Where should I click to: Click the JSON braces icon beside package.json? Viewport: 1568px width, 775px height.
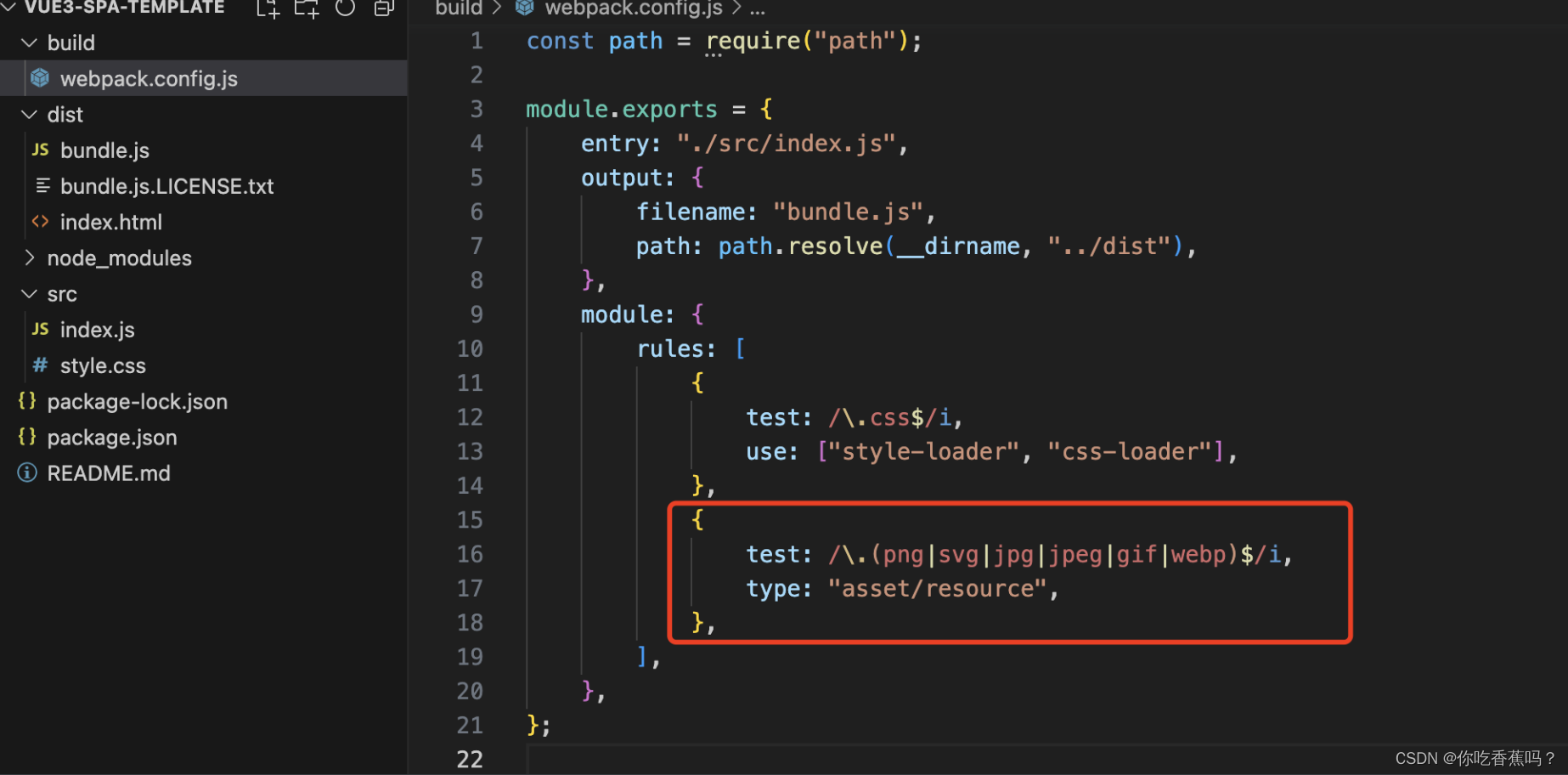coord(27,436)
